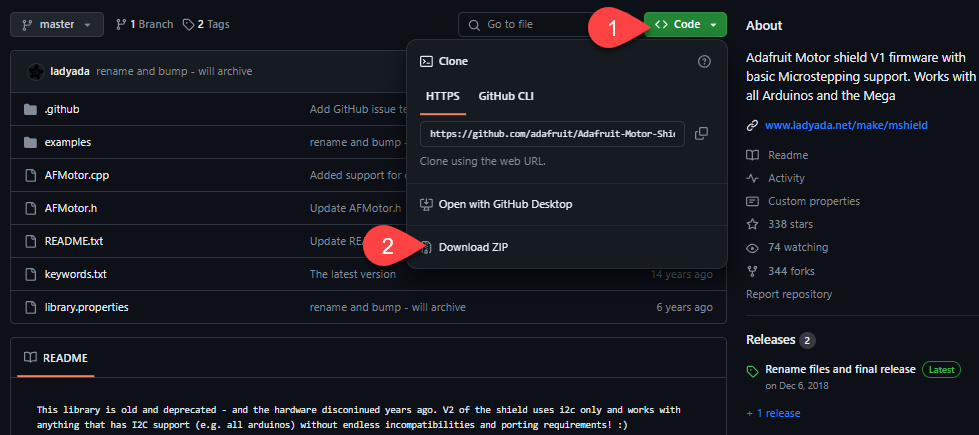Image resolution: width=979 pixels, height=435 pixels.
Task: Open 'The latest version' commit message
Action: coord(353,274)
